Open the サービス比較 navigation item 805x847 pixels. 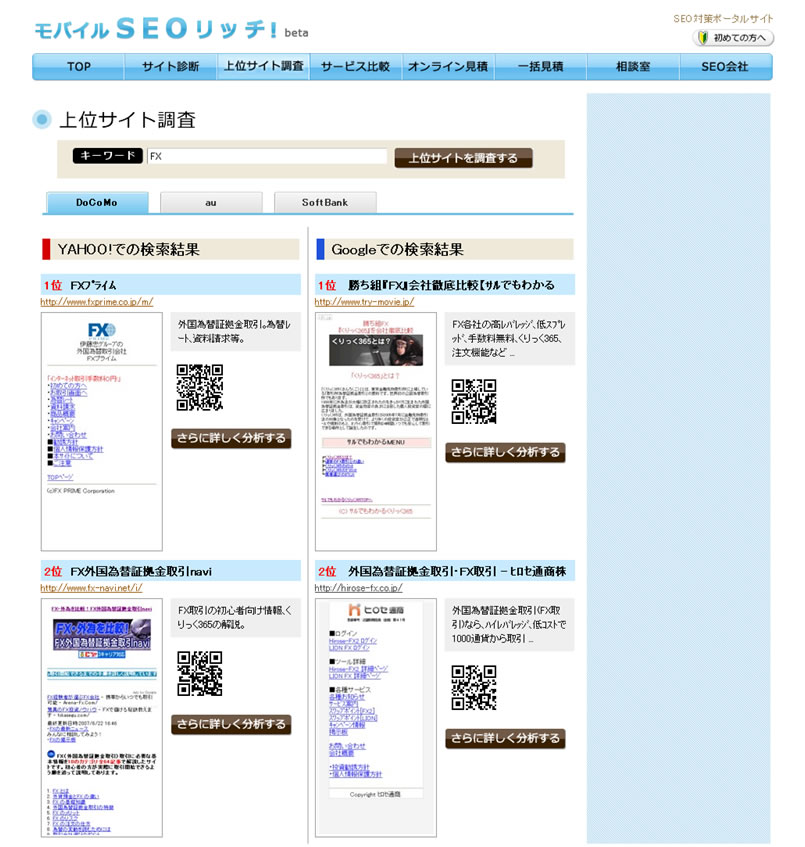(x=355, y=67)
